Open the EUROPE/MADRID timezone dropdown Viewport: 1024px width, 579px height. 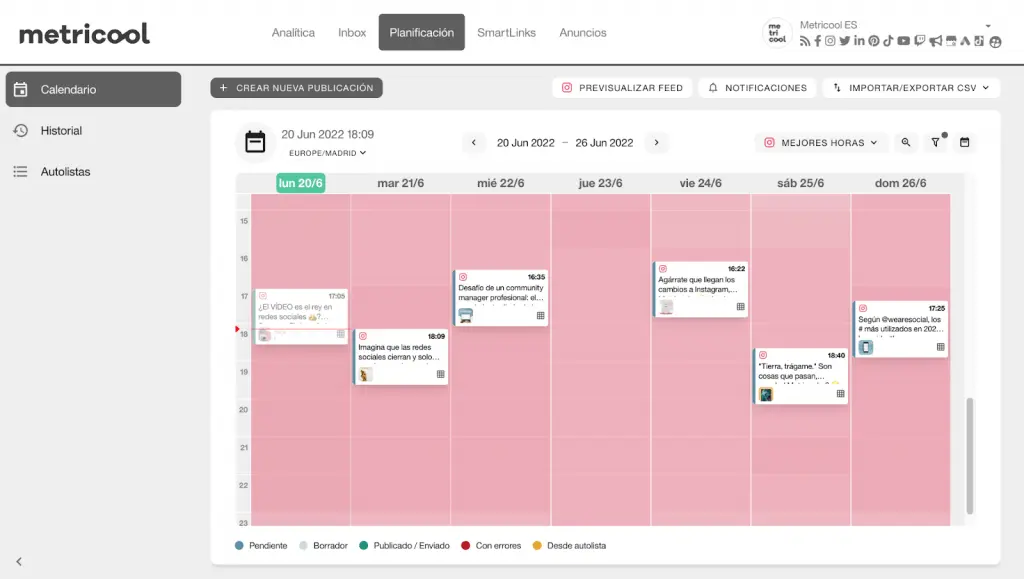tap(326, 154)
